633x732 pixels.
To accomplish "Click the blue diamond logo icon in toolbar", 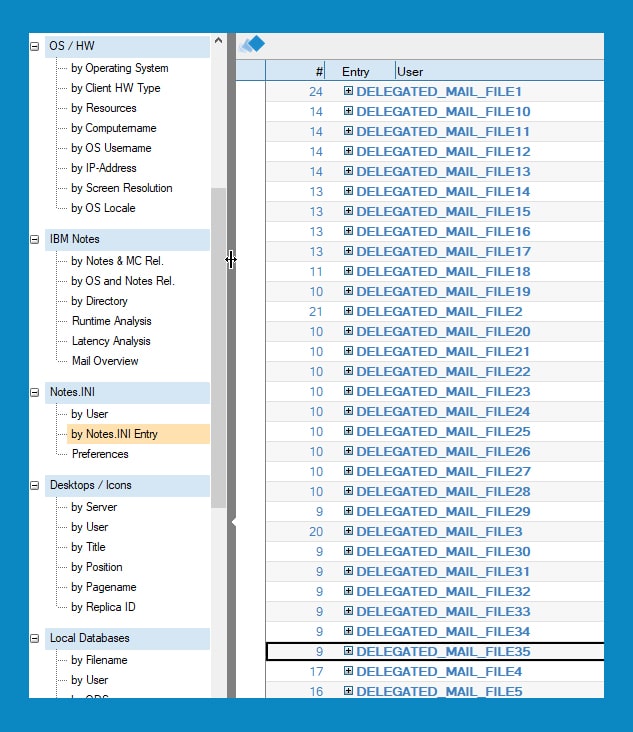I will 252,44.
